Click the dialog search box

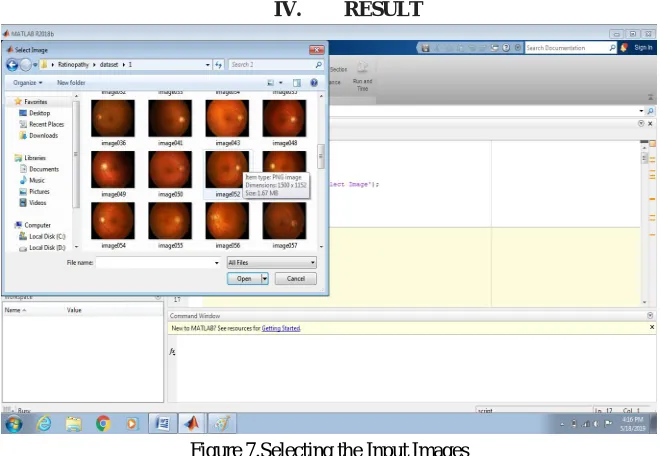click(276, 65)
